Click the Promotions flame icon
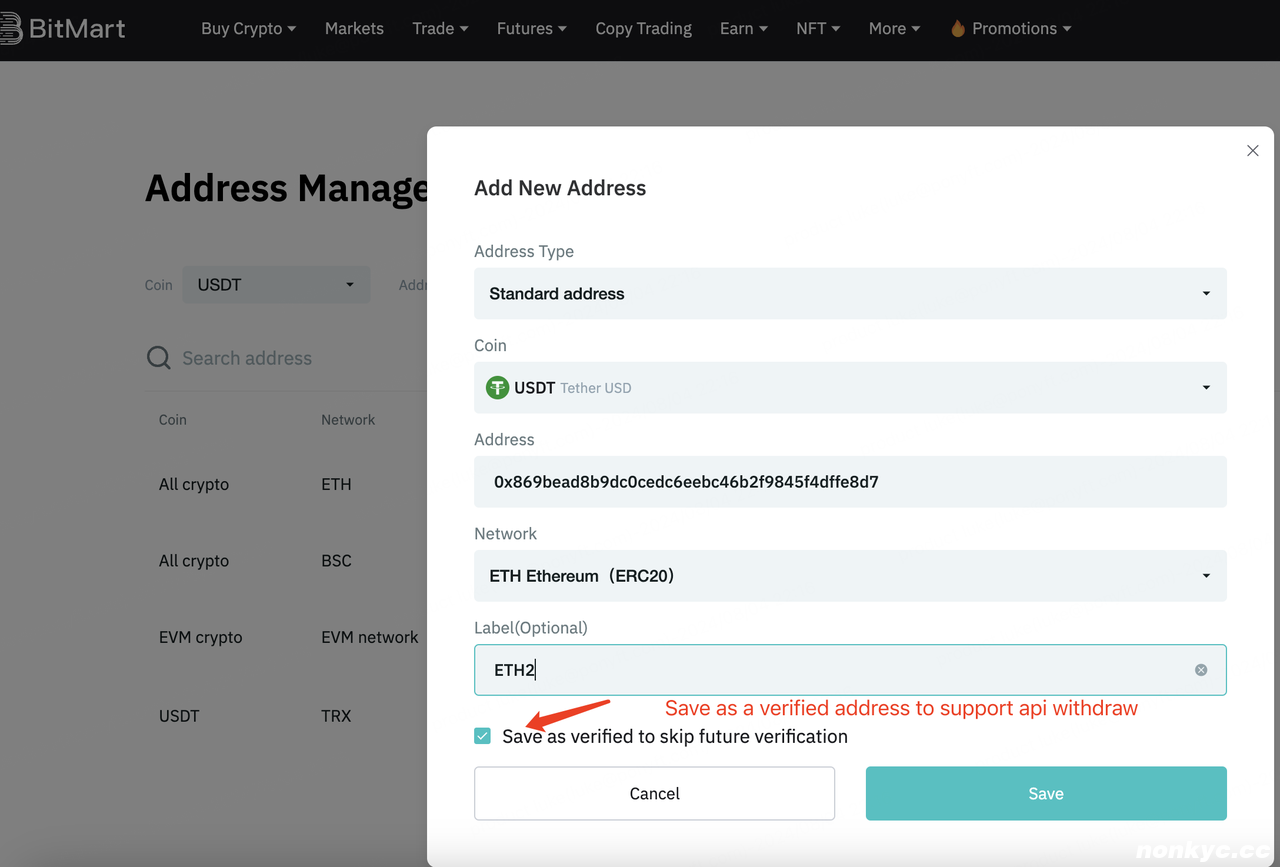Viewport: 1280px width, 867px height. tap(958, 29)
